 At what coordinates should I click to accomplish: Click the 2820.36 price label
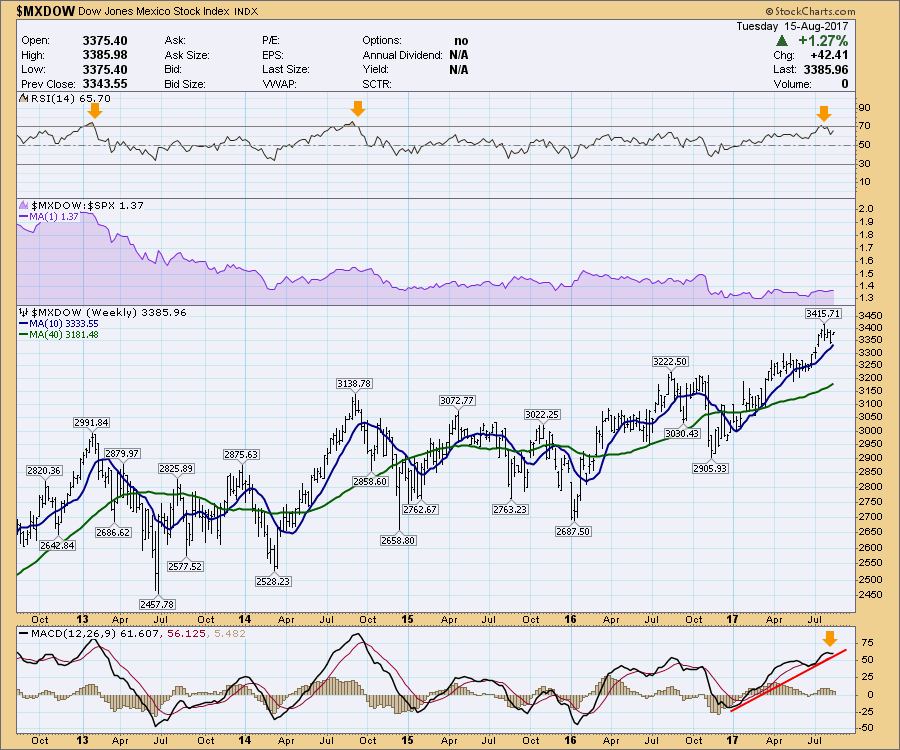tap(44, 471)
